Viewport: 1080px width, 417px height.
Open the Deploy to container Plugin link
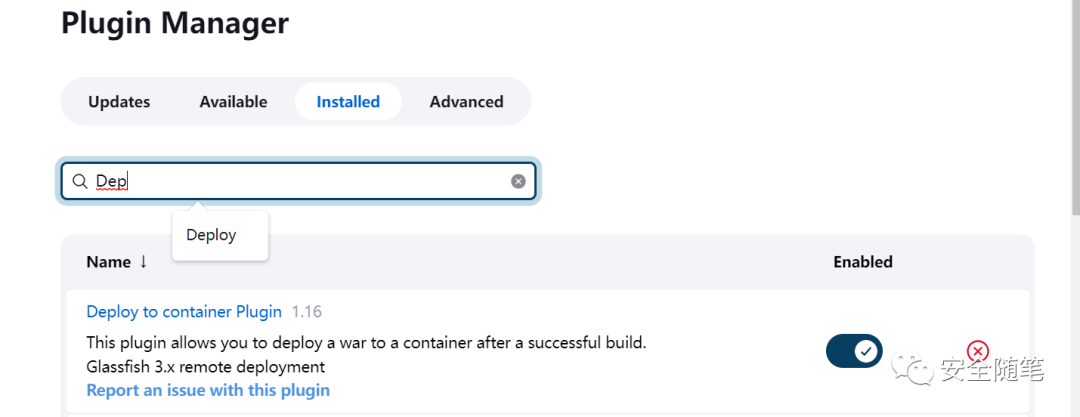tap(184, 312)
